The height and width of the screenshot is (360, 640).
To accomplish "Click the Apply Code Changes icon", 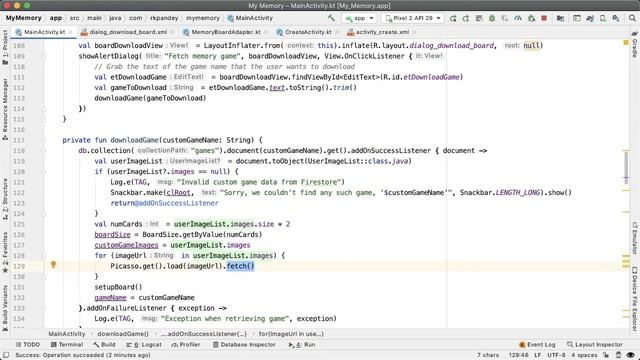I will click(479, 18).
